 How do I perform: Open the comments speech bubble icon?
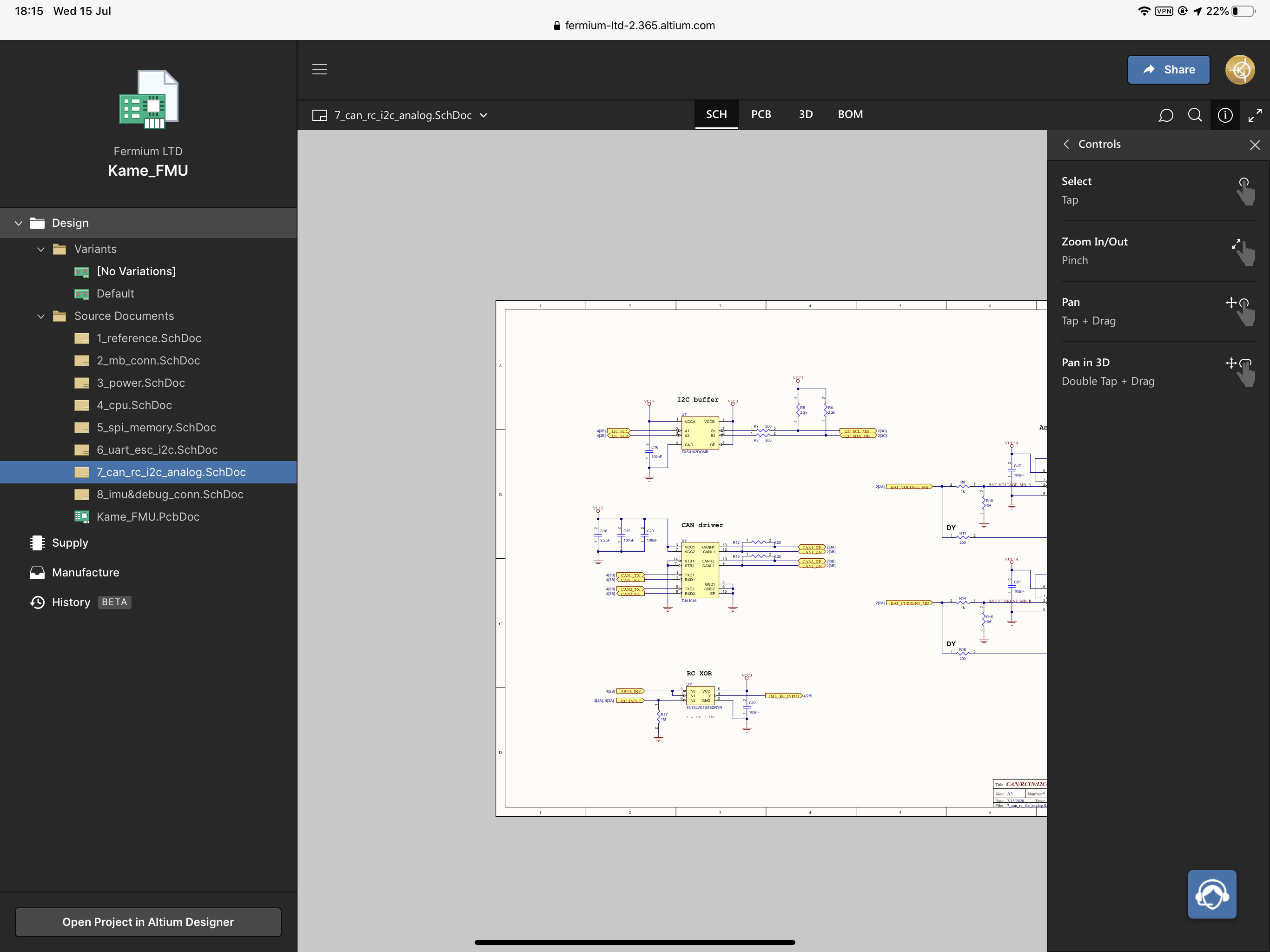[1165, 115]
